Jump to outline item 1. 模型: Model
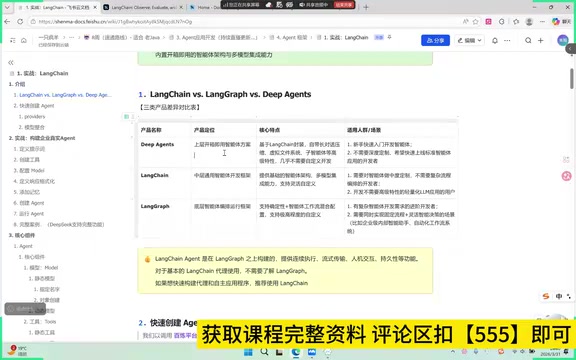576x360 pixels. point(41,268)
